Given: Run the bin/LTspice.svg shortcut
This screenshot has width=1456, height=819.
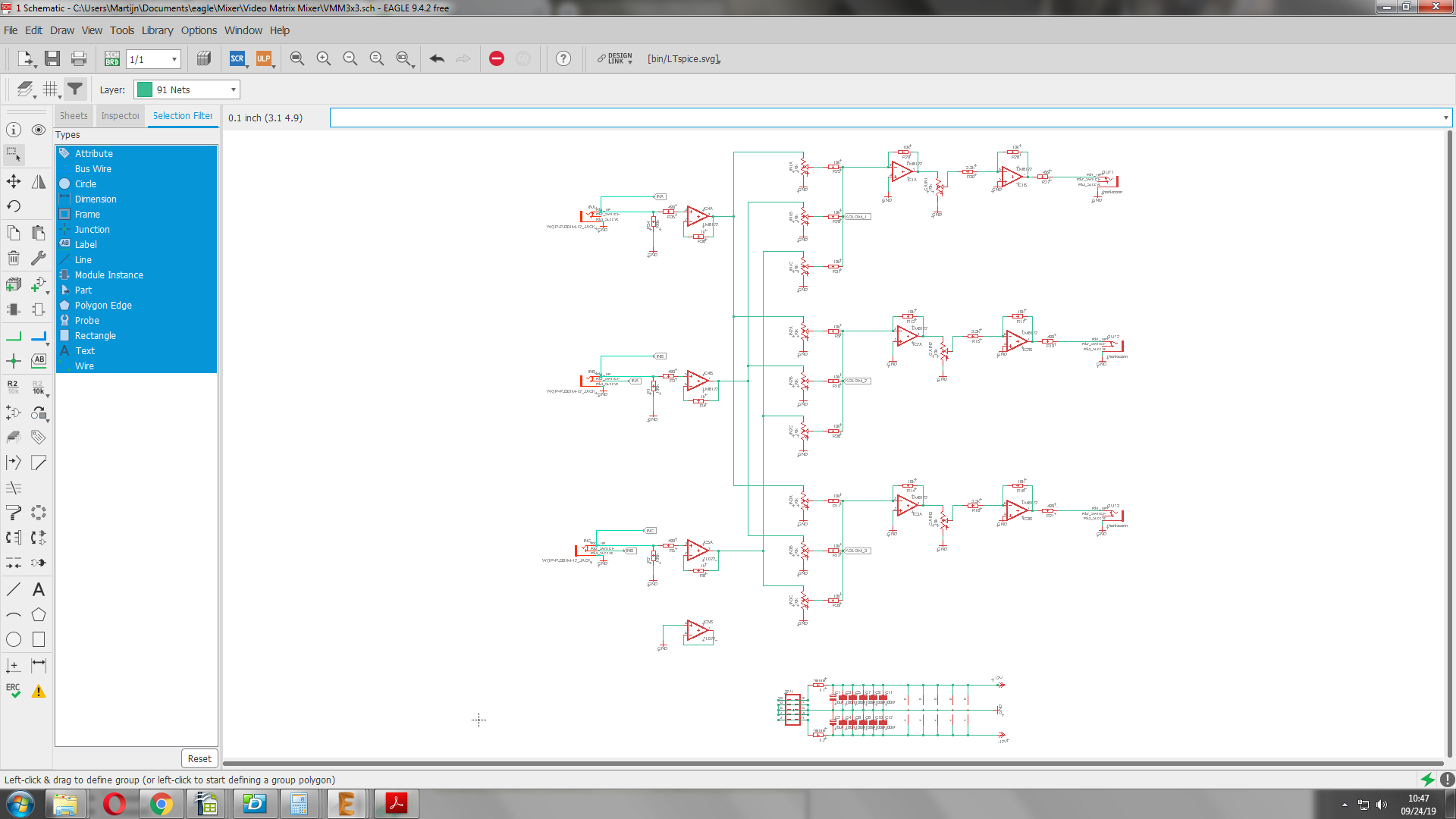Looking at the screenshot, I should [x=684, y=58].
